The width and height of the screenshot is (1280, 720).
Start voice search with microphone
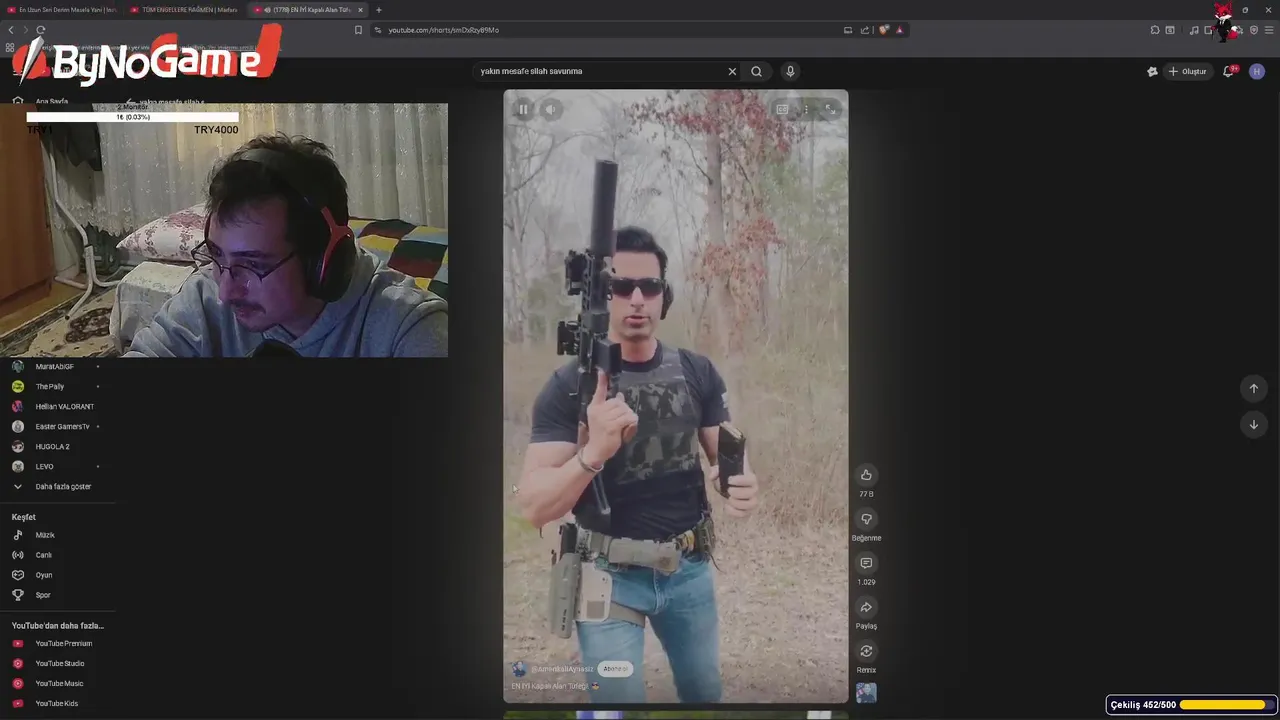pyautogui.click(x=790, y=71)
